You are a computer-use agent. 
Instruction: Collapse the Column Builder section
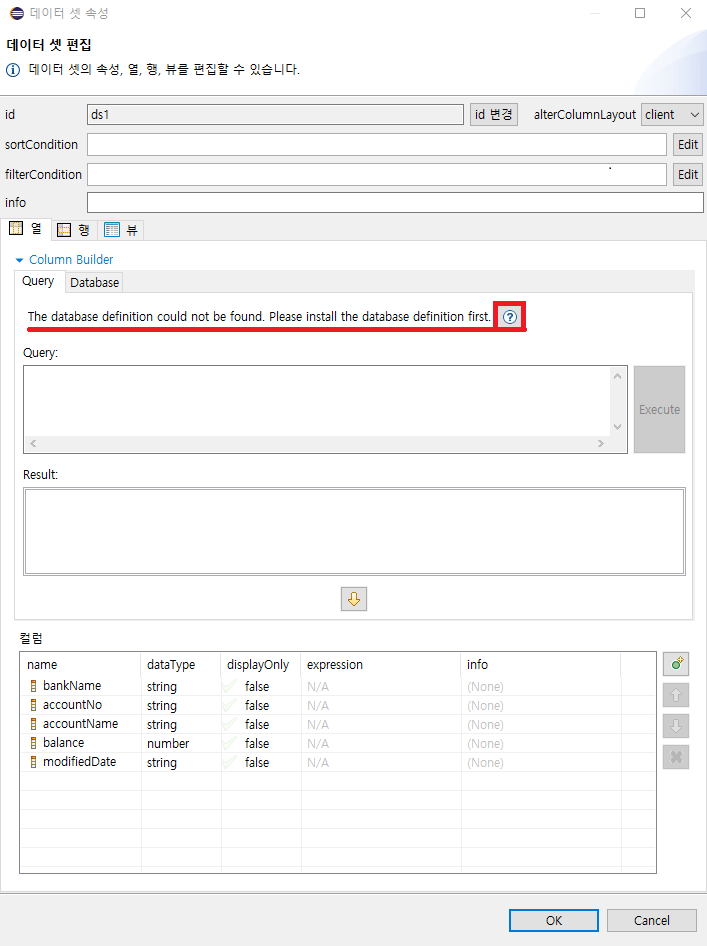(19, 260)
